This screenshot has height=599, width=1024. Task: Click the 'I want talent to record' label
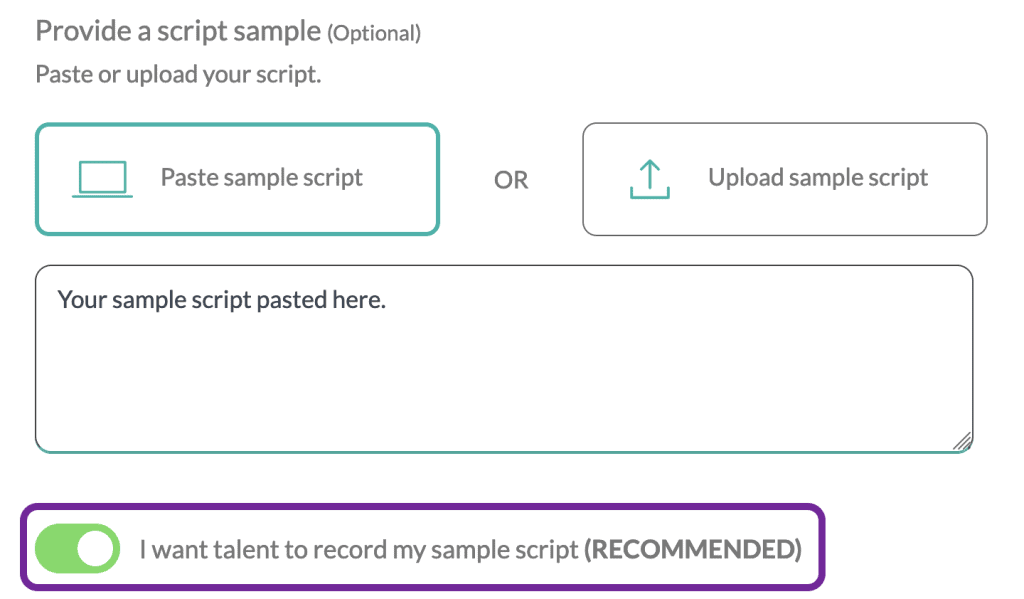click(359, 550)
